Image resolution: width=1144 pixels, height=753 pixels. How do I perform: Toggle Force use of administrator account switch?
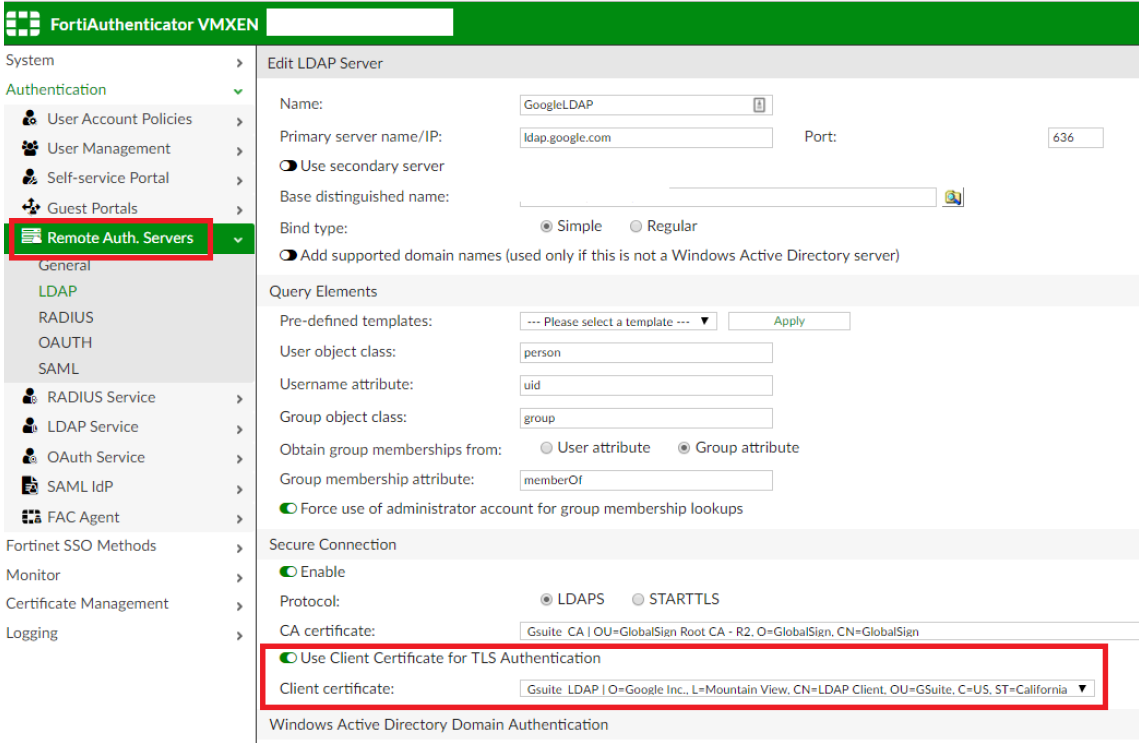(x=288, y=509)
